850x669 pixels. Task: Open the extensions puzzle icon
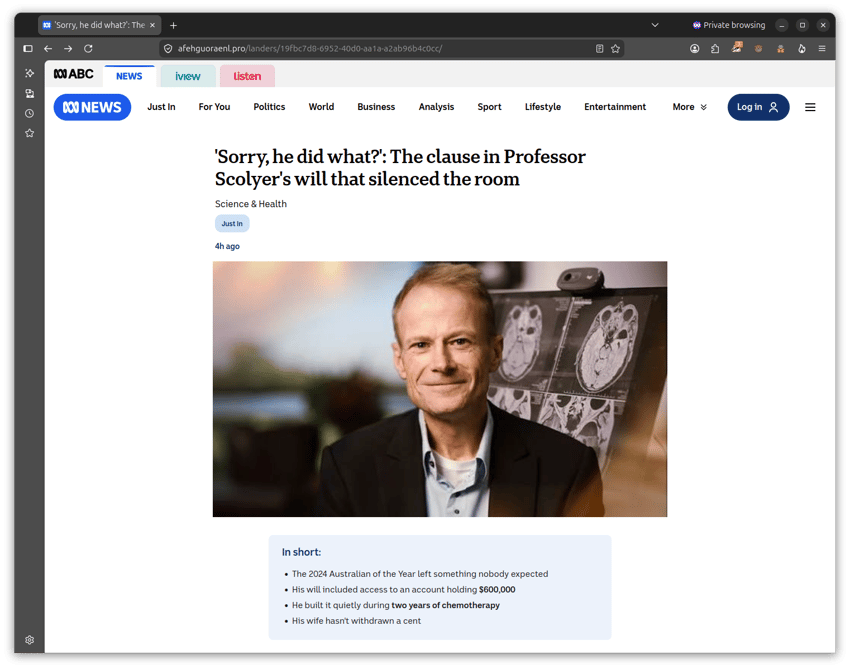(715, 48)
